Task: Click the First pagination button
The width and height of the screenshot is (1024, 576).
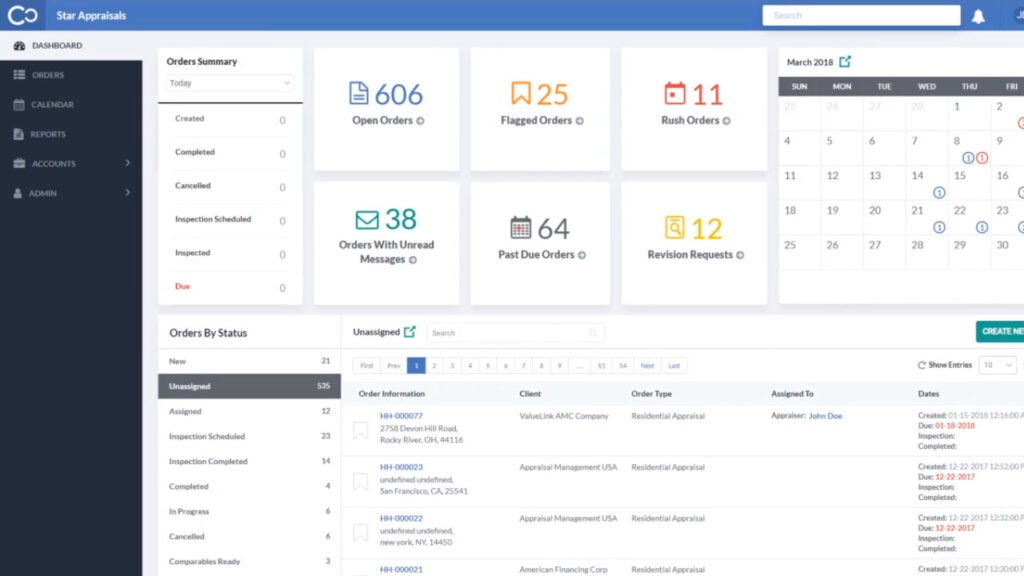Action: pos(367,366)
